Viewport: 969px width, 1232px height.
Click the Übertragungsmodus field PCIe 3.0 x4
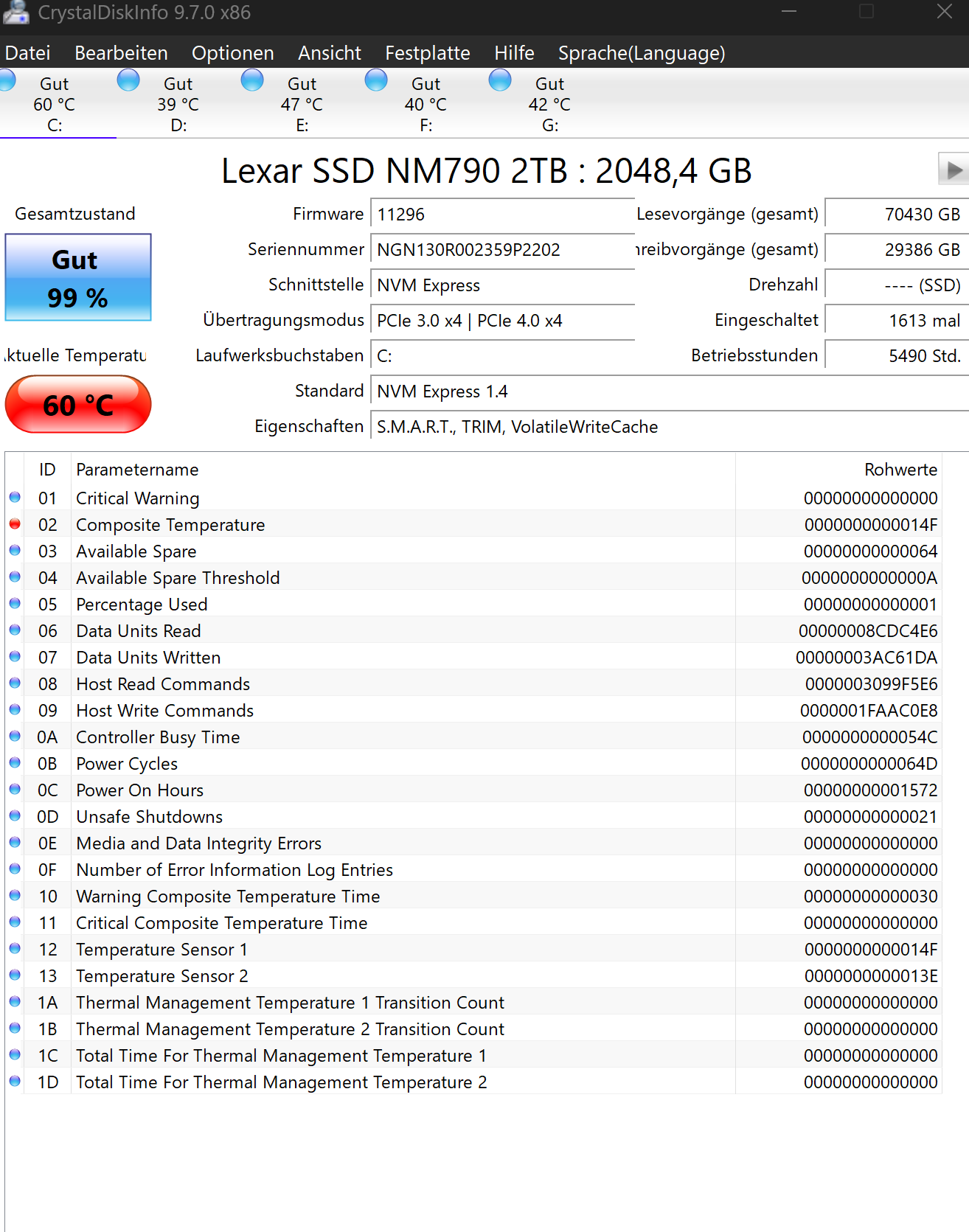502,321
